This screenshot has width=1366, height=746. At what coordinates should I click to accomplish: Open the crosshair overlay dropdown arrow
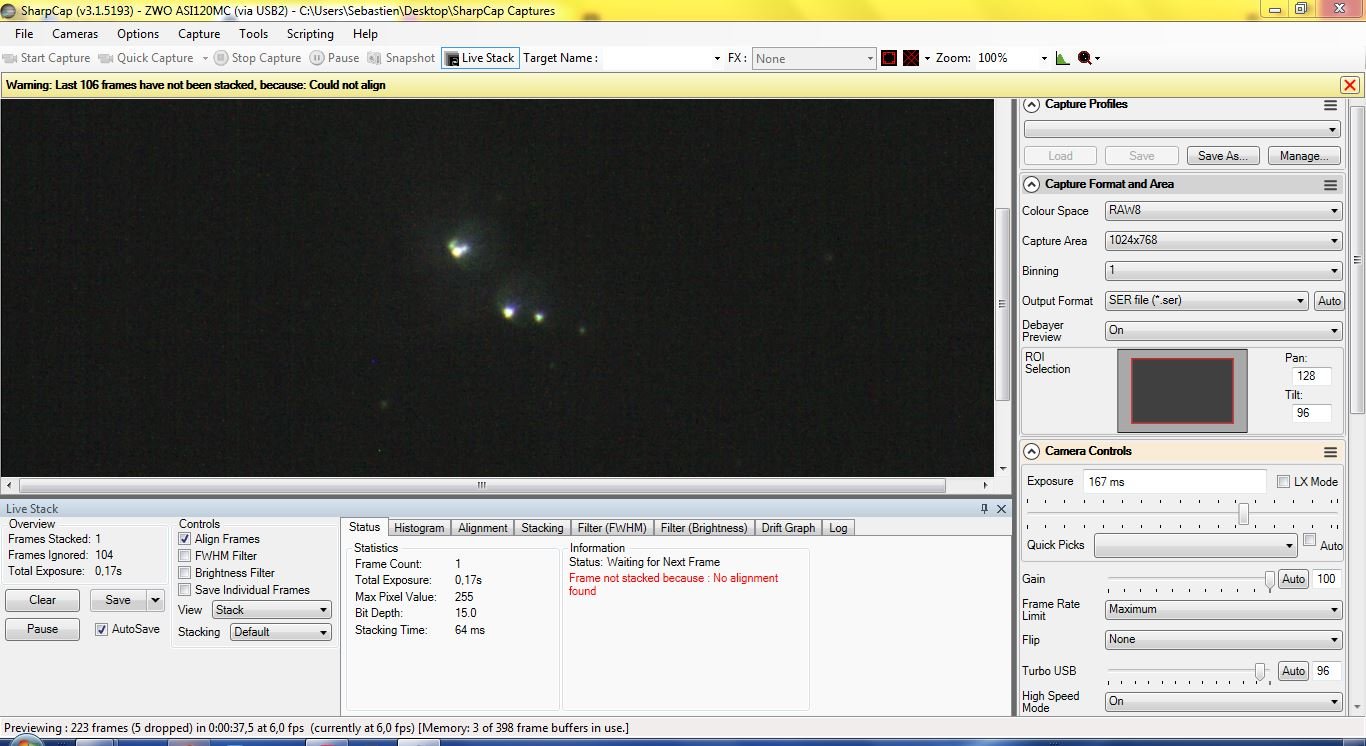click(x=927, y=58)
